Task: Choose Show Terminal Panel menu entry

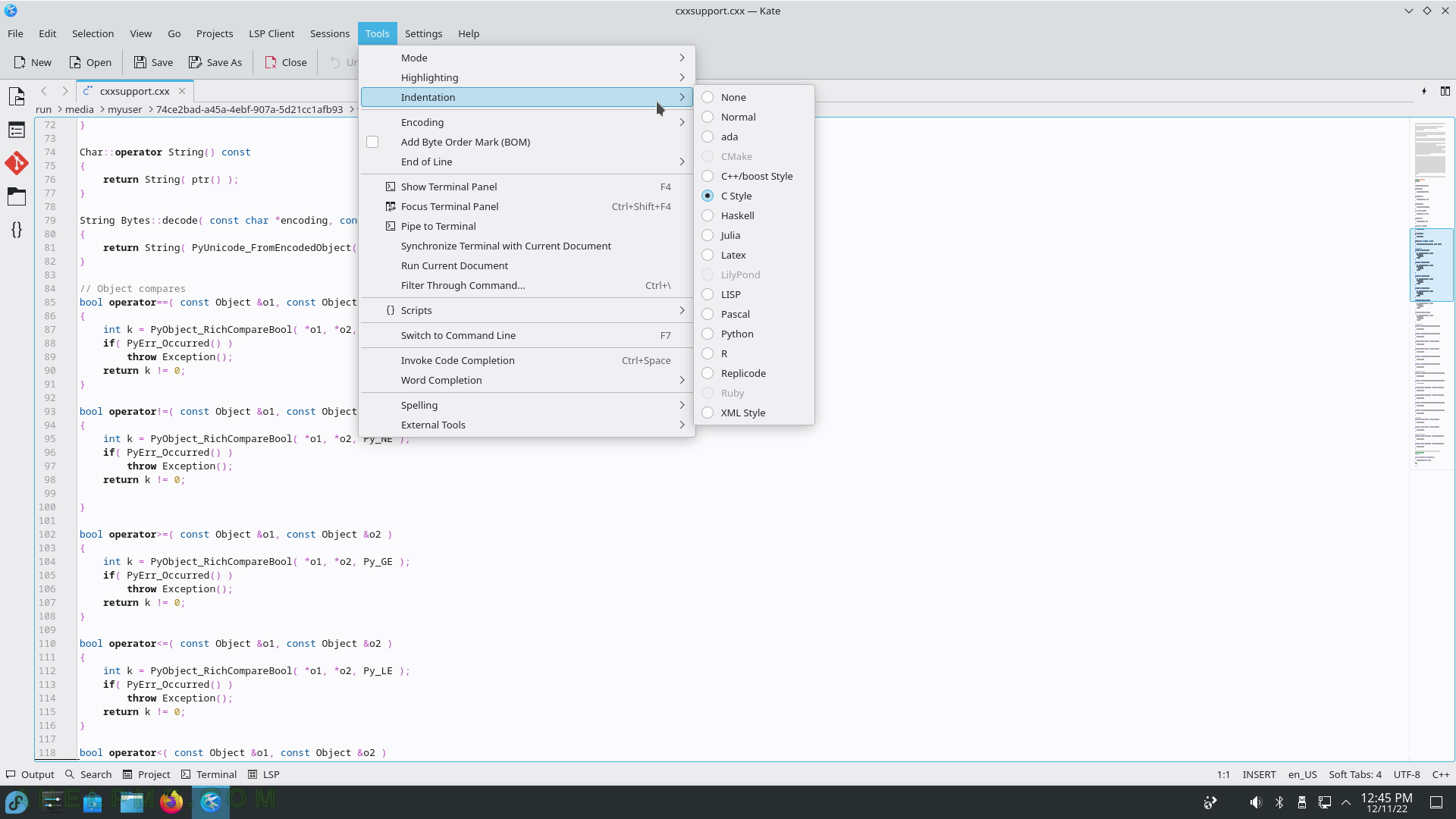Action: click(527, 187)
